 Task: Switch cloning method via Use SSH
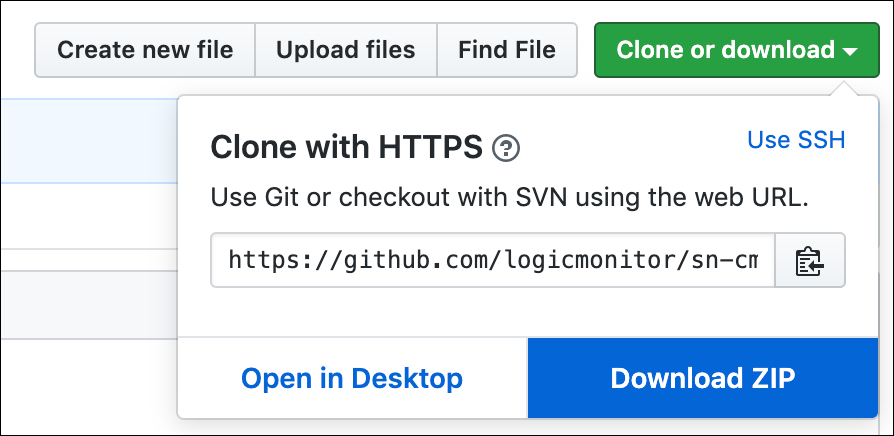[796, 140]
